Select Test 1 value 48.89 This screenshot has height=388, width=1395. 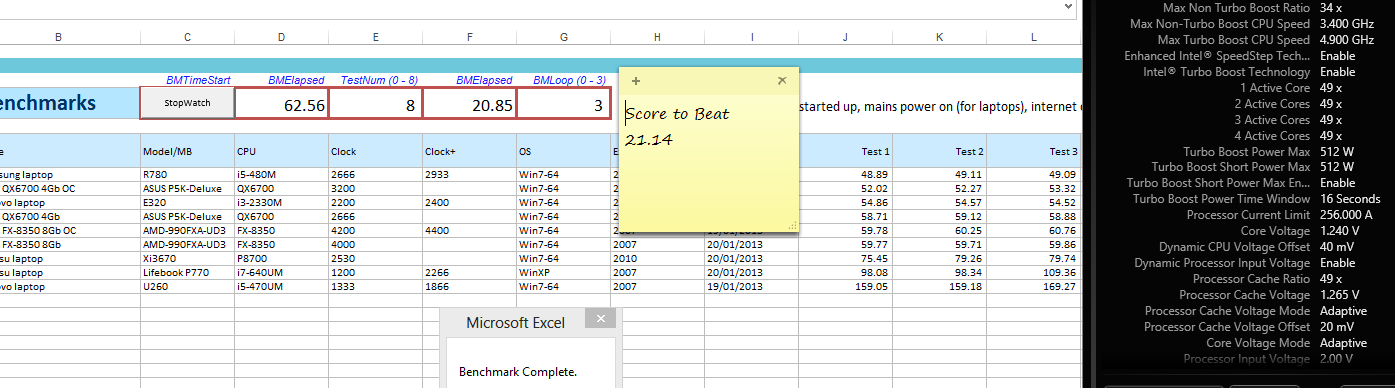[x=845, y=174]
